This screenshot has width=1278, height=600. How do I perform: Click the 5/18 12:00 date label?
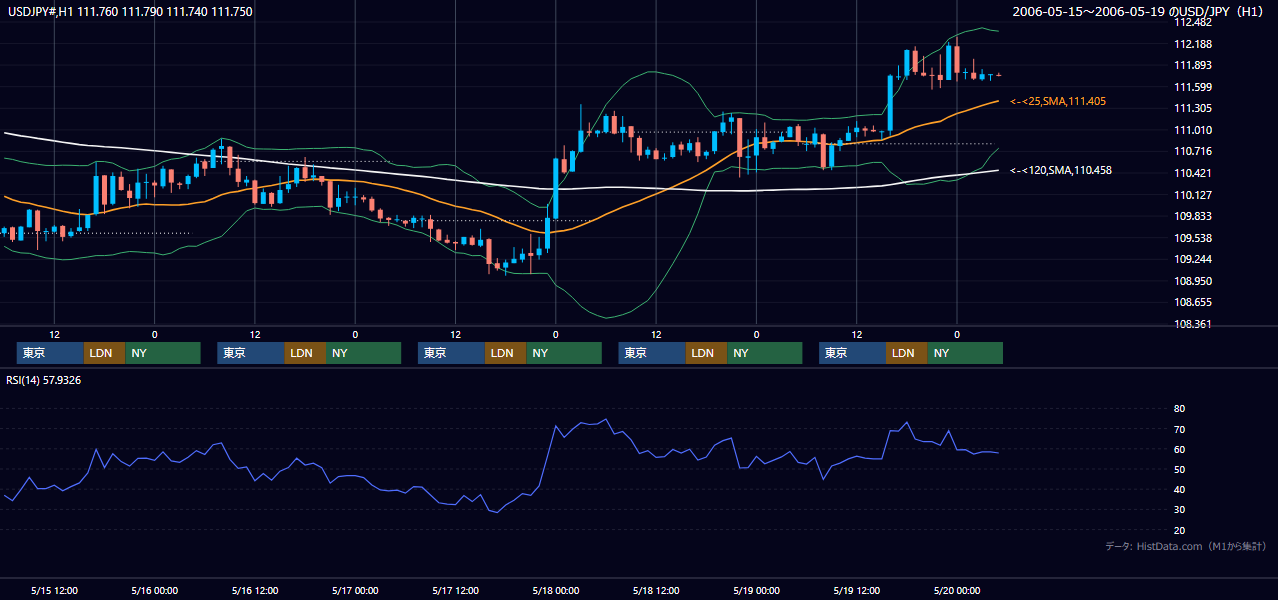point(656,591)
